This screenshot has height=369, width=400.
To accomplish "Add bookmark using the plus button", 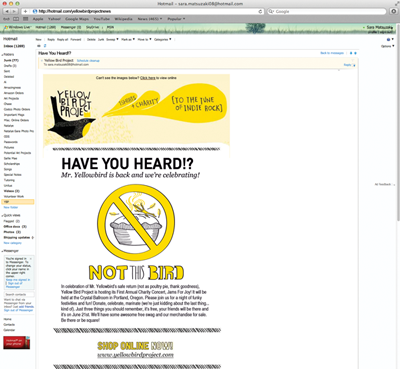I will [x=25, y=11].
